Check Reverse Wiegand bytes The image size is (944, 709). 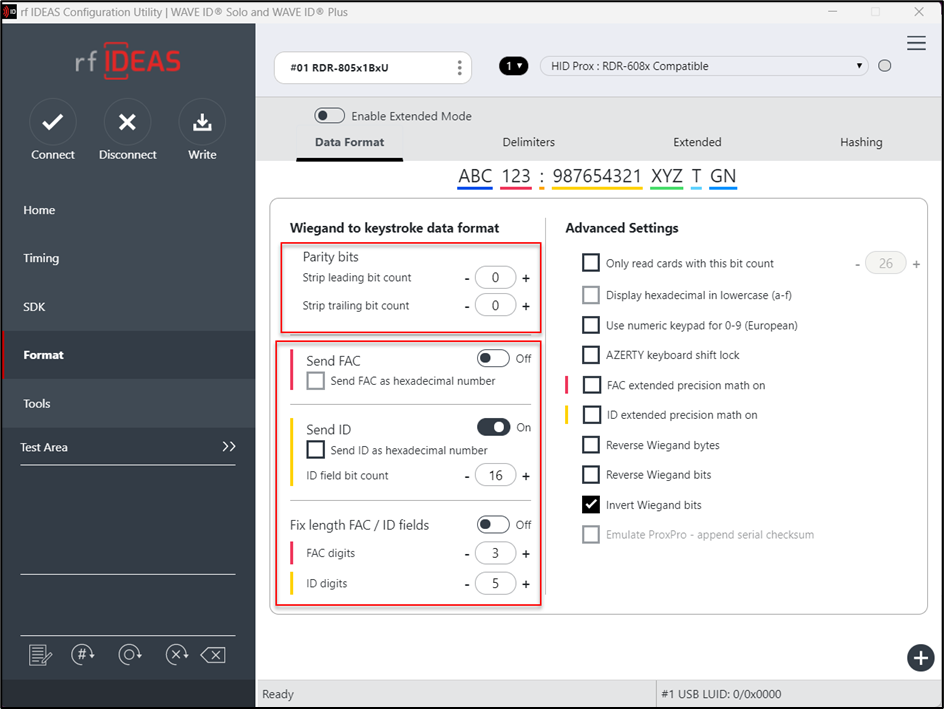coord(591,445)
